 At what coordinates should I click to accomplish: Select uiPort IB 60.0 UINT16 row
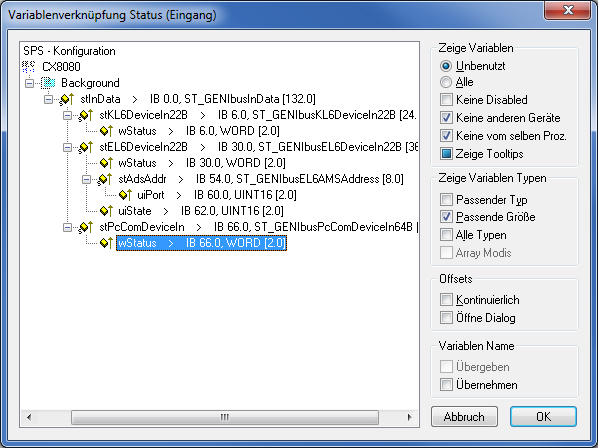(217, 195)
